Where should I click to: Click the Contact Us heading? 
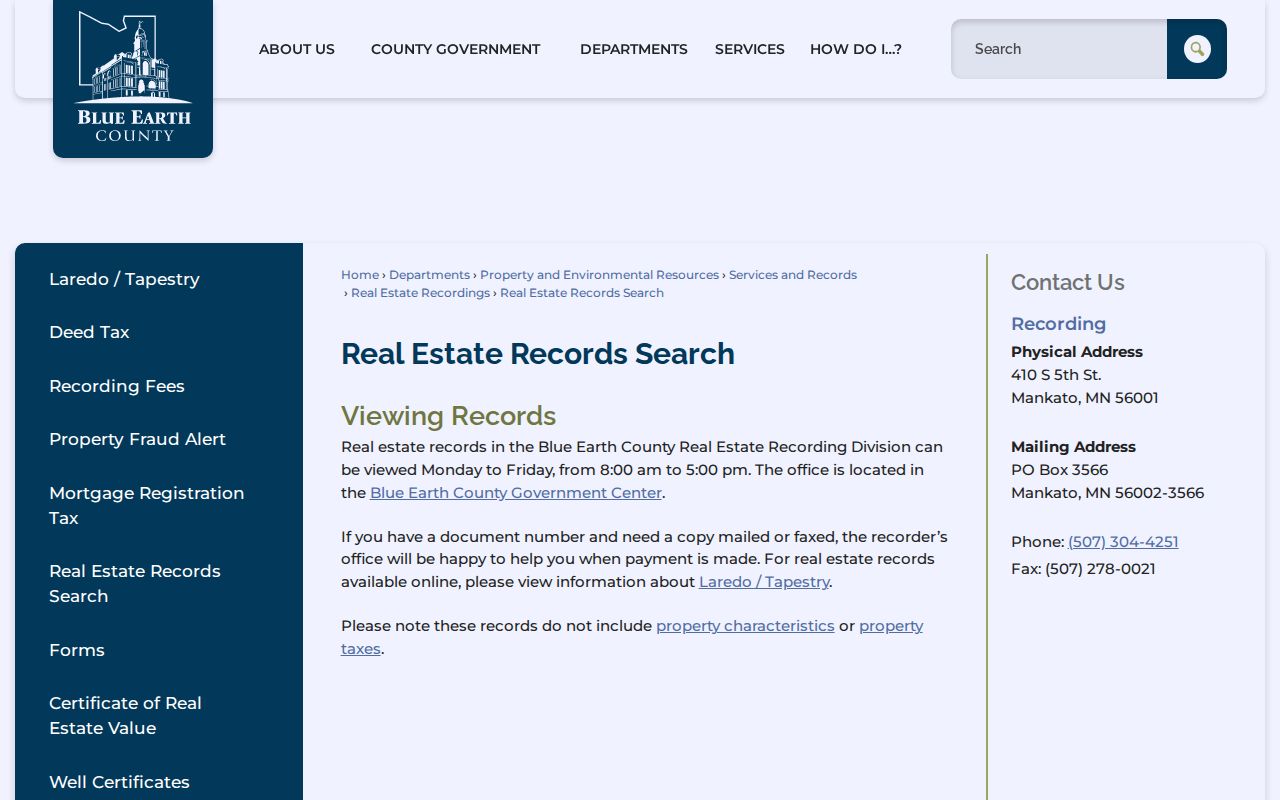coord(1068,282)
